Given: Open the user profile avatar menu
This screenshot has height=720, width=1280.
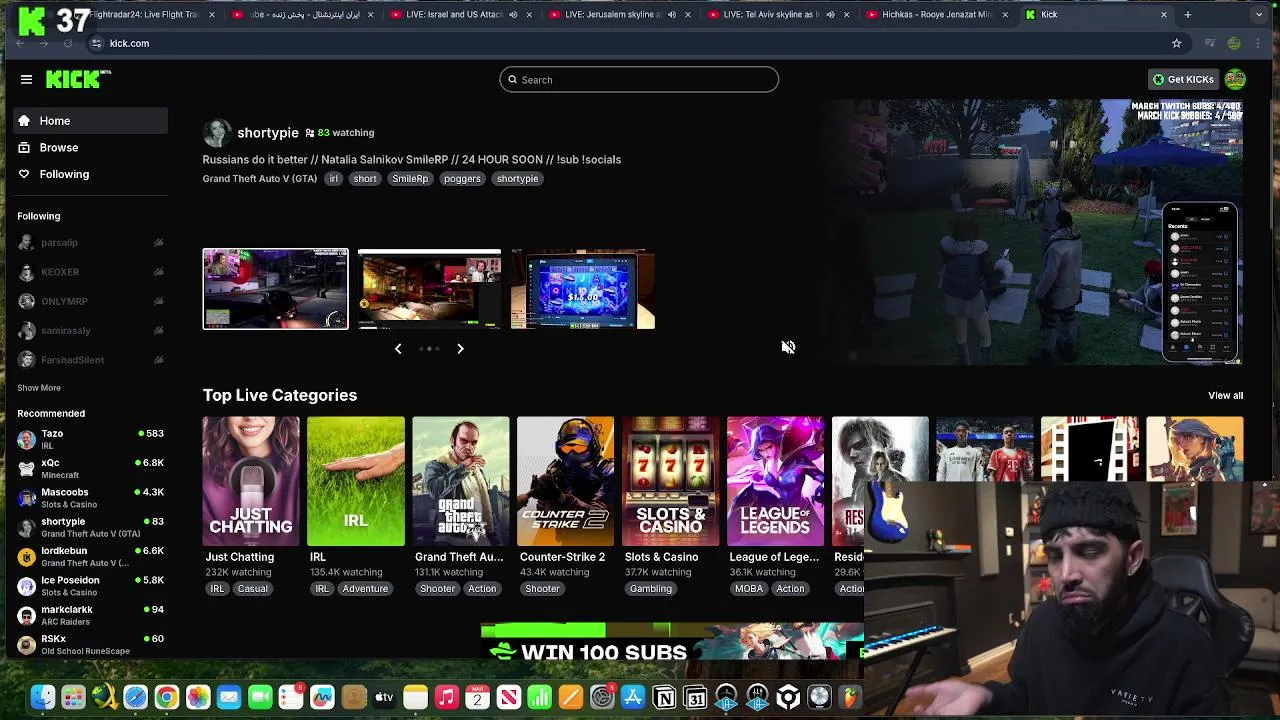Looking at the screenshot, I should coord(1235,79).
